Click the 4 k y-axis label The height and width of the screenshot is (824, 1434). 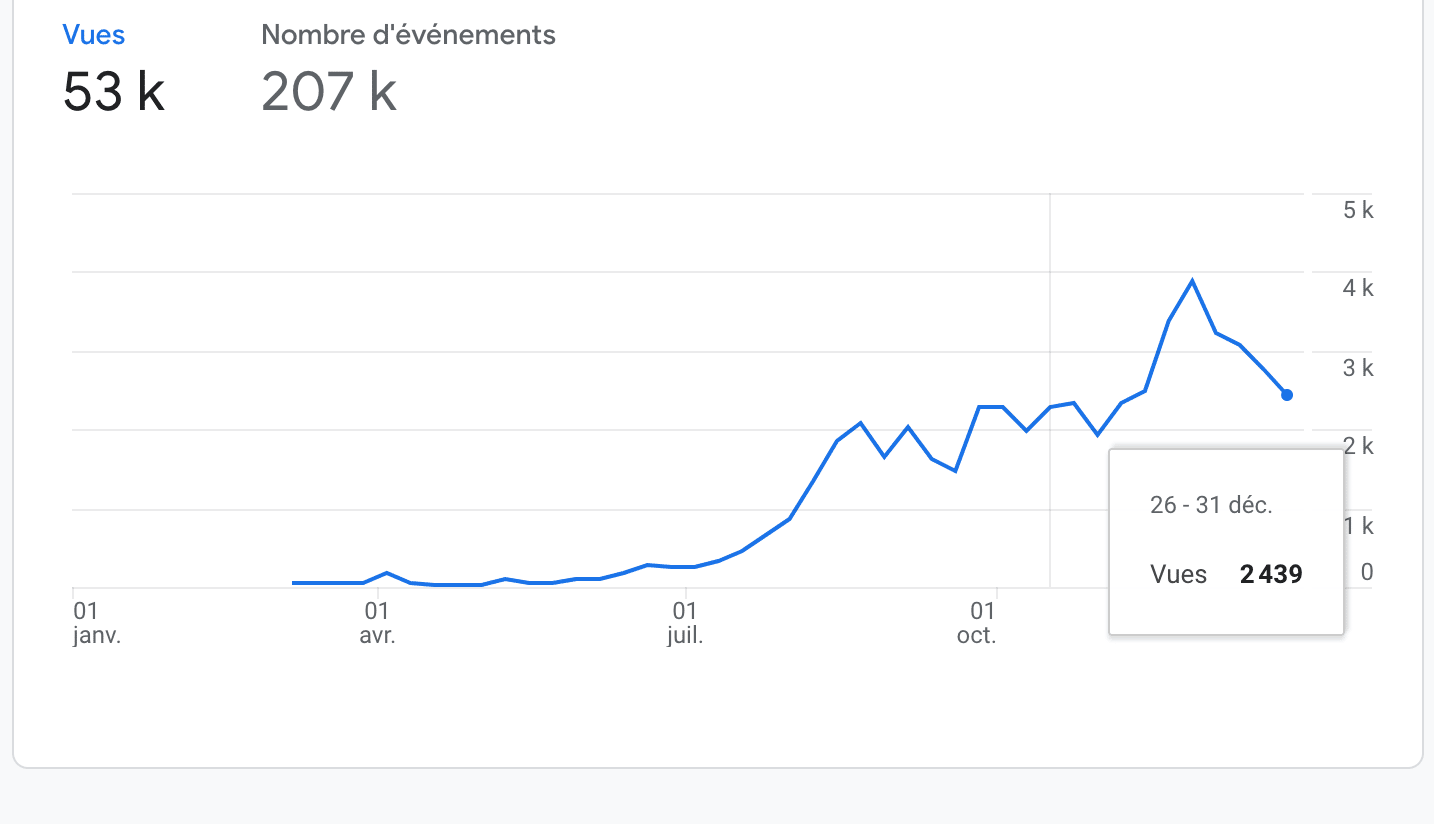pos(1358,289)
